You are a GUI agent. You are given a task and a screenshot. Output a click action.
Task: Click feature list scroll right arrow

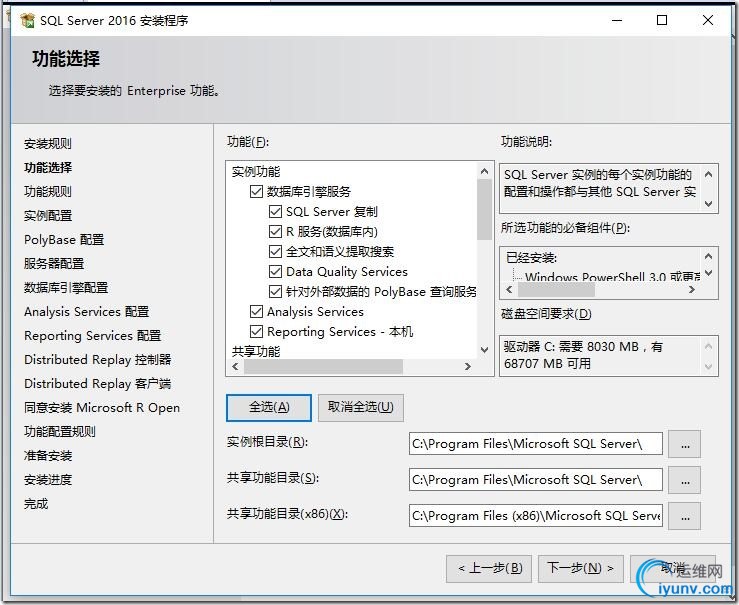pyautogui.click(x=468, y=367)
